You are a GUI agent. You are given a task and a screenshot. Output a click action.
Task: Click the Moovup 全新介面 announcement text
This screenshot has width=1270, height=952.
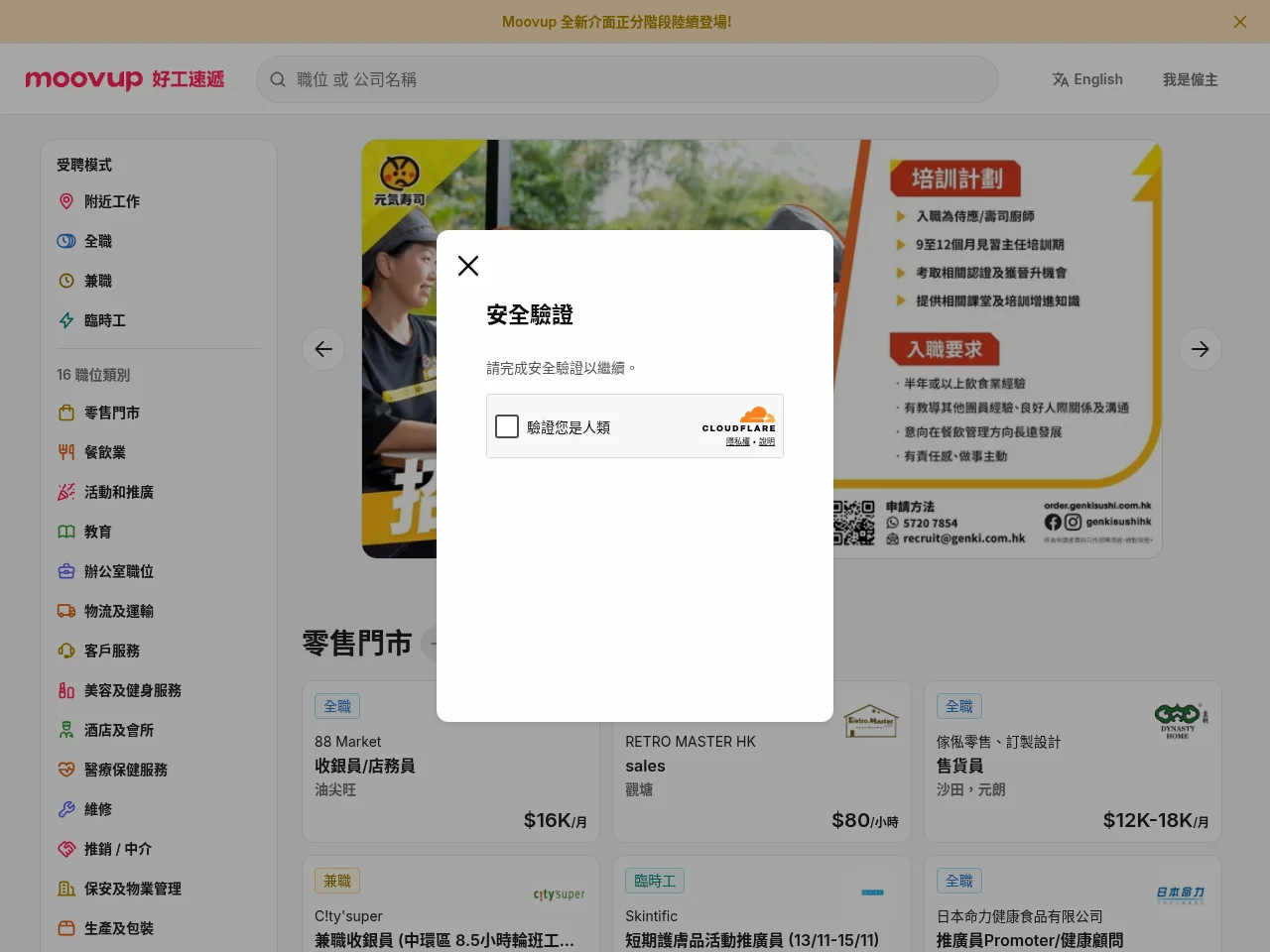click(616, 22)
